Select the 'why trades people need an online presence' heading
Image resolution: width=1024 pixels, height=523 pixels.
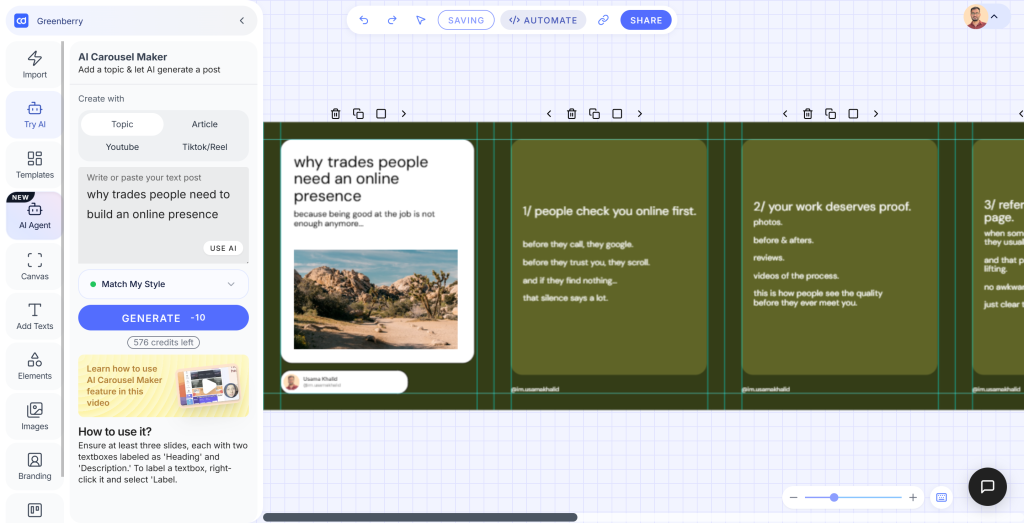pos(361,179)
